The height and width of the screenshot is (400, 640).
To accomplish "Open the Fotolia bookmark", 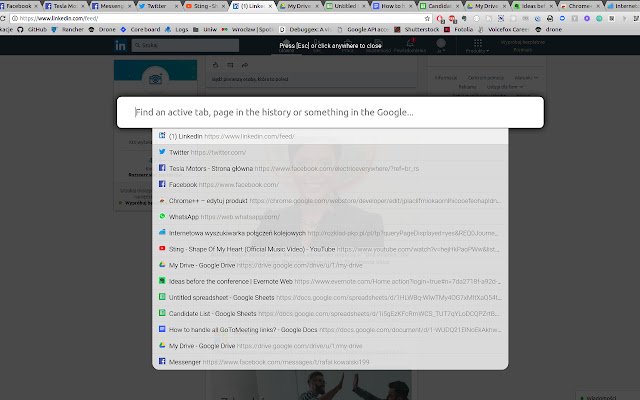I will click(x=458, y=29).
